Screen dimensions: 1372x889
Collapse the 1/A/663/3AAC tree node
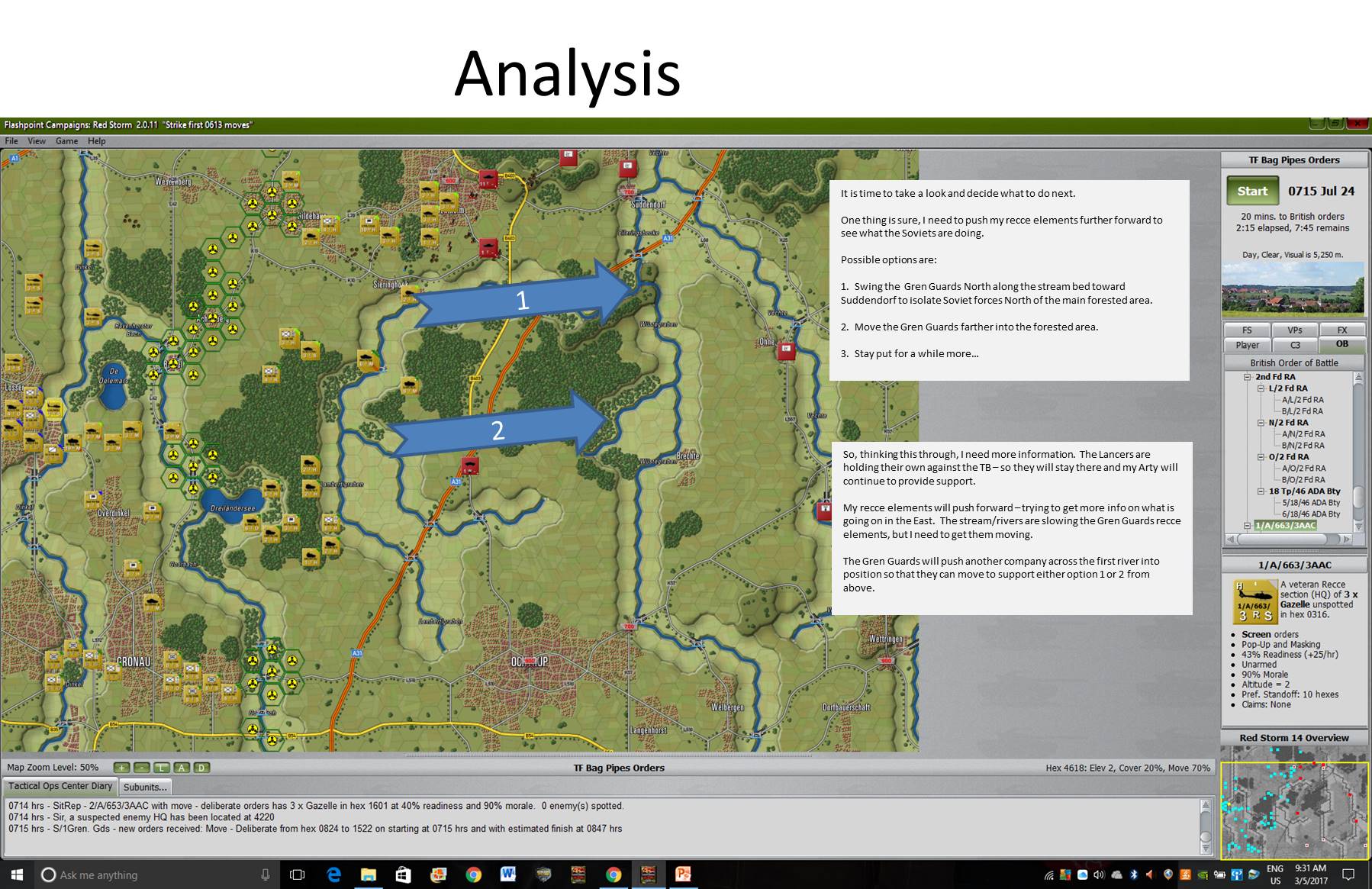click(x=1247, y=526)
